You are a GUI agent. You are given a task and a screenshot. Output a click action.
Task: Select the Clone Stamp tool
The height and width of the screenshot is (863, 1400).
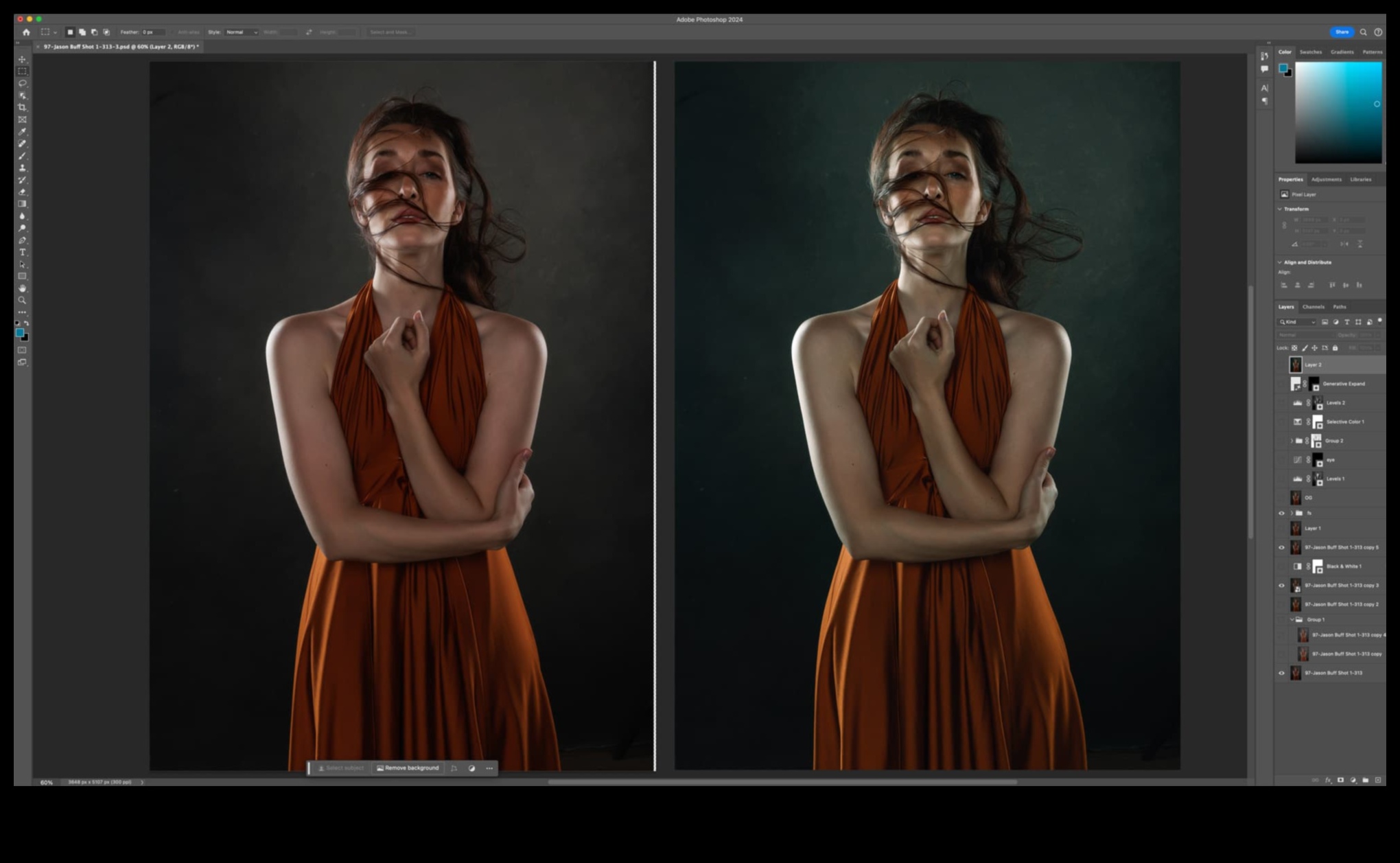pyautogui.click(x=22, y=168)
